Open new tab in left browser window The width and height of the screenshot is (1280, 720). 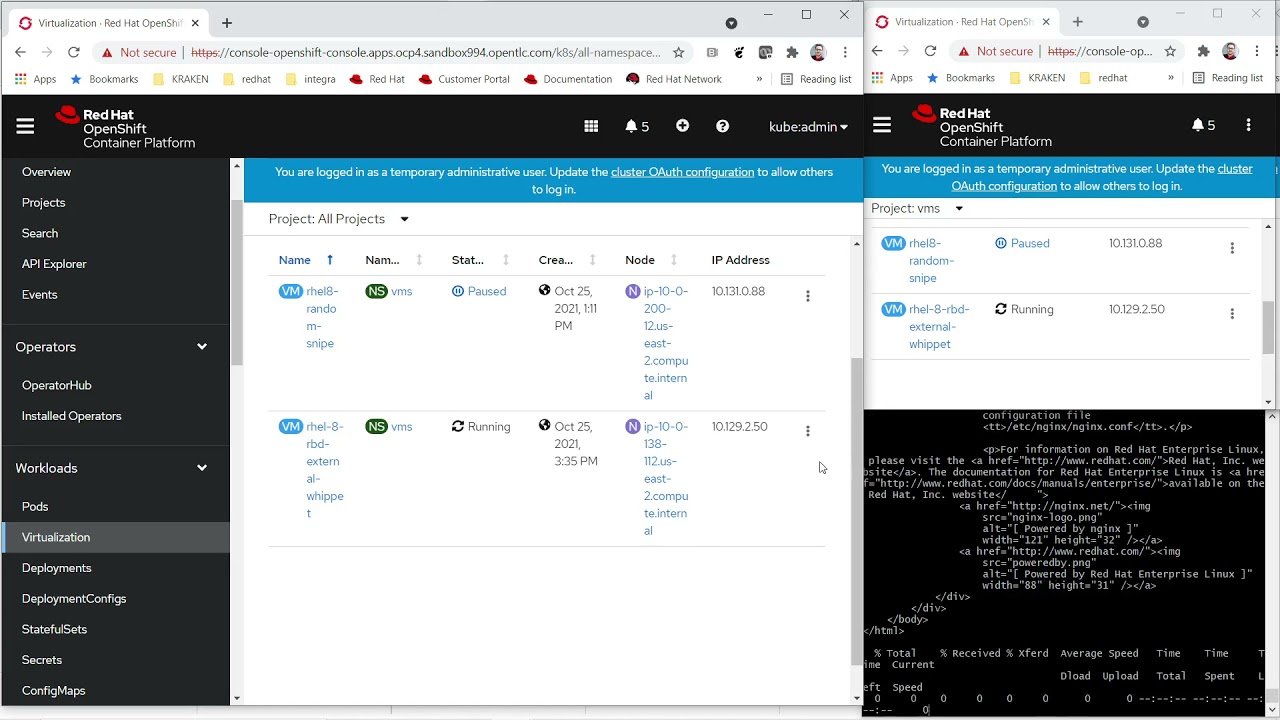click(227, 22)
